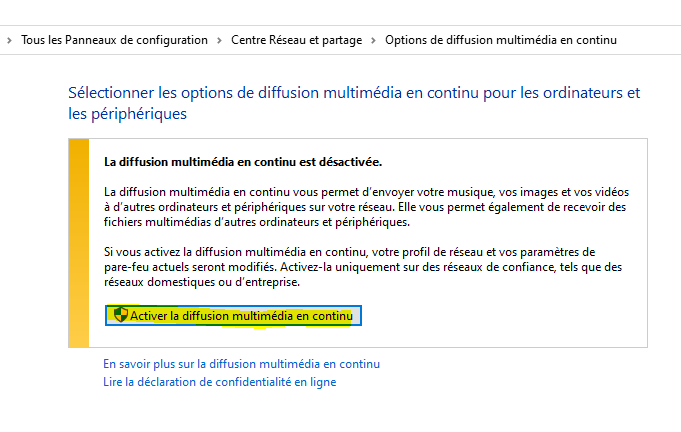Click bold status text saying diffusion est désactivée
The width and height of the screenshot is (681, 432).
click(x=243, y=161)
